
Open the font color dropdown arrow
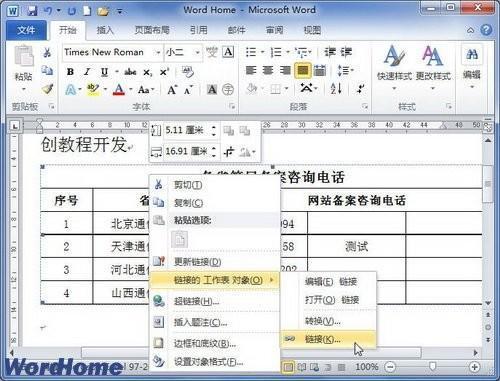[x=131, y=89]
